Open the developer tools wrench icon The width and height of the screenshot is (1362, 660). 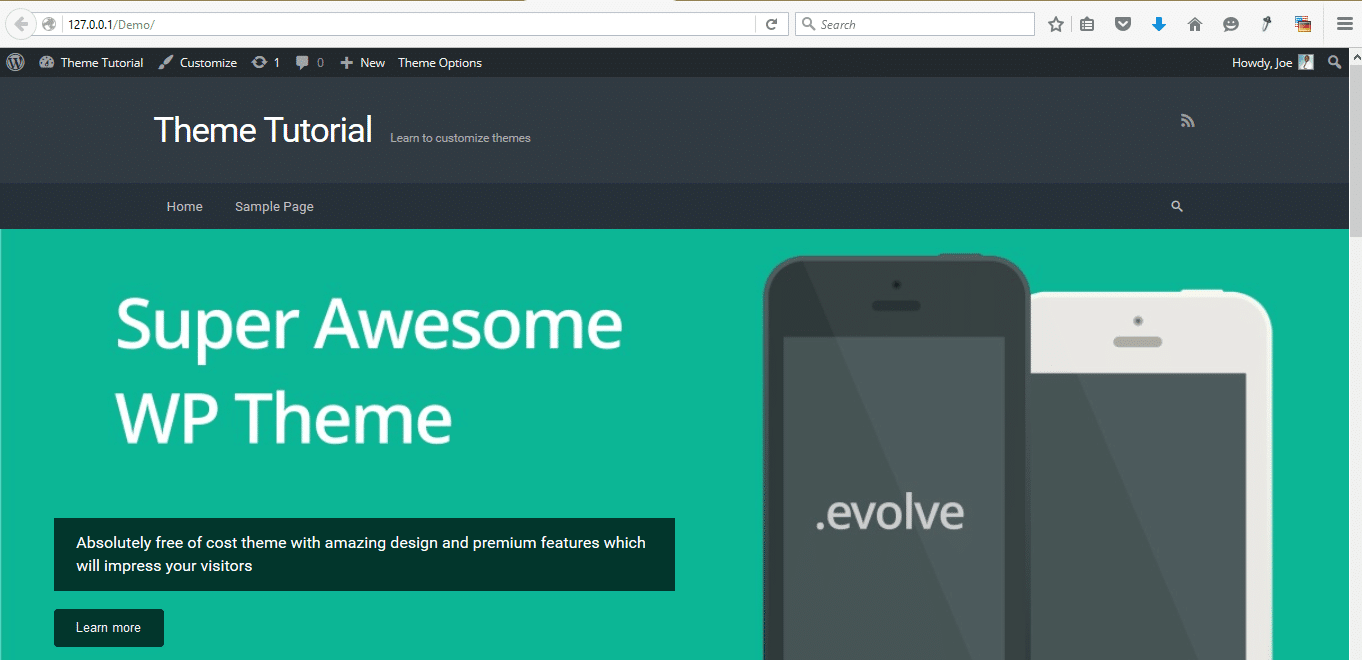1266,24
